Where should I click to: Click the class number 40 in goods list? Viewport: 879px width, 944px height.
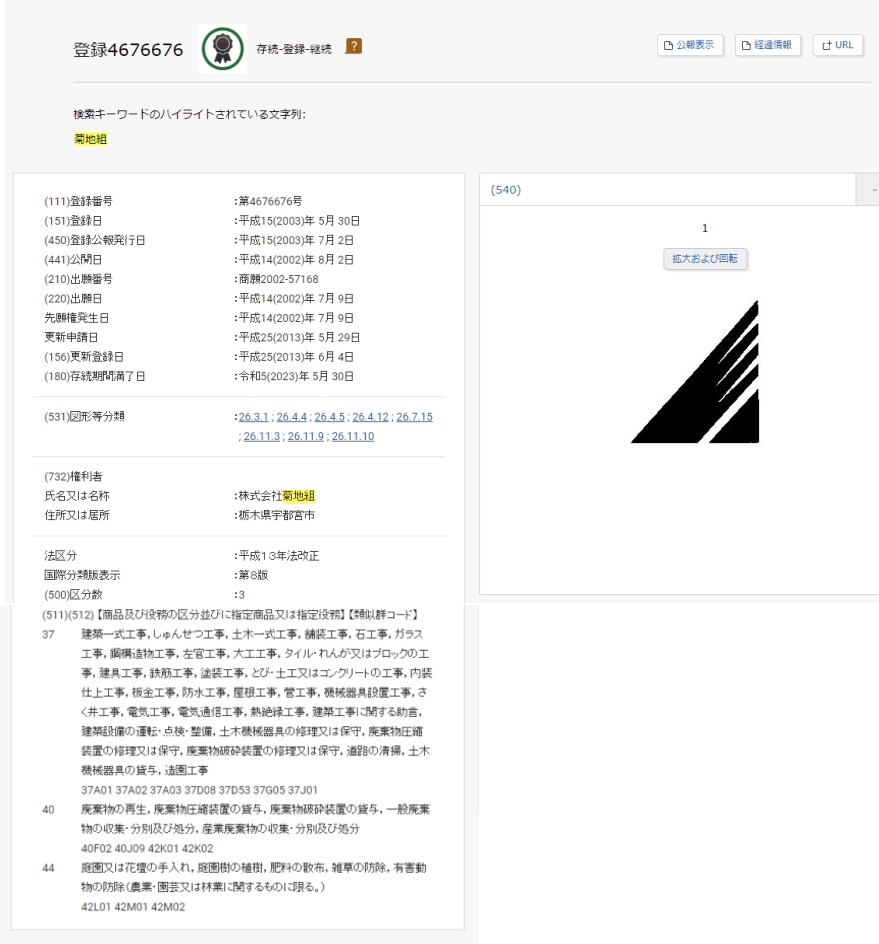click(48, 810)
